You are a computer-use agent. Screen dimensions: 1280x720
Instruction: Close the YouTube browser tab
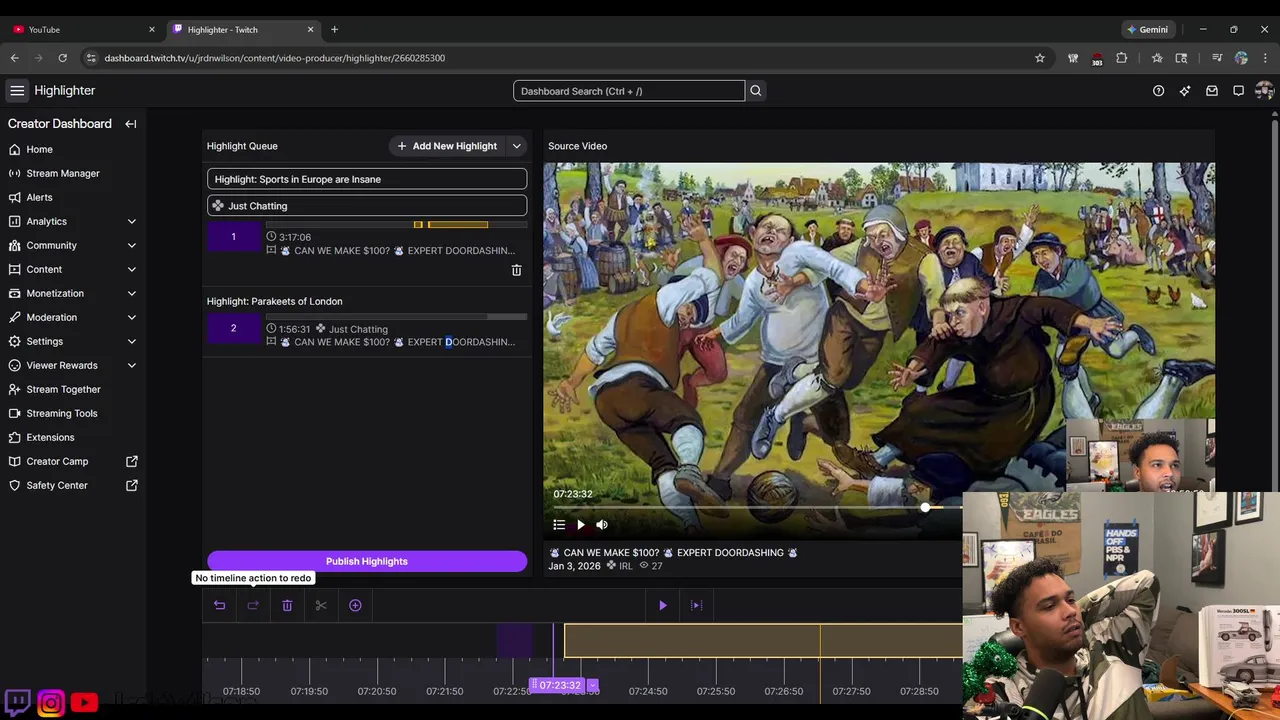(x=152, y=30)
